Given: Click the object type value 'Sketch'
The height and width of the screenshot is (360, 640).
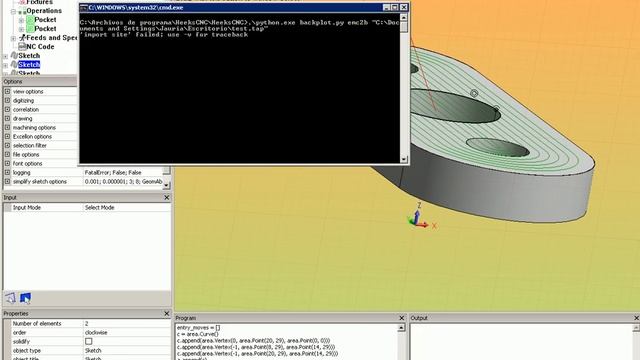Looking at the screenshot, I should 93,350.
